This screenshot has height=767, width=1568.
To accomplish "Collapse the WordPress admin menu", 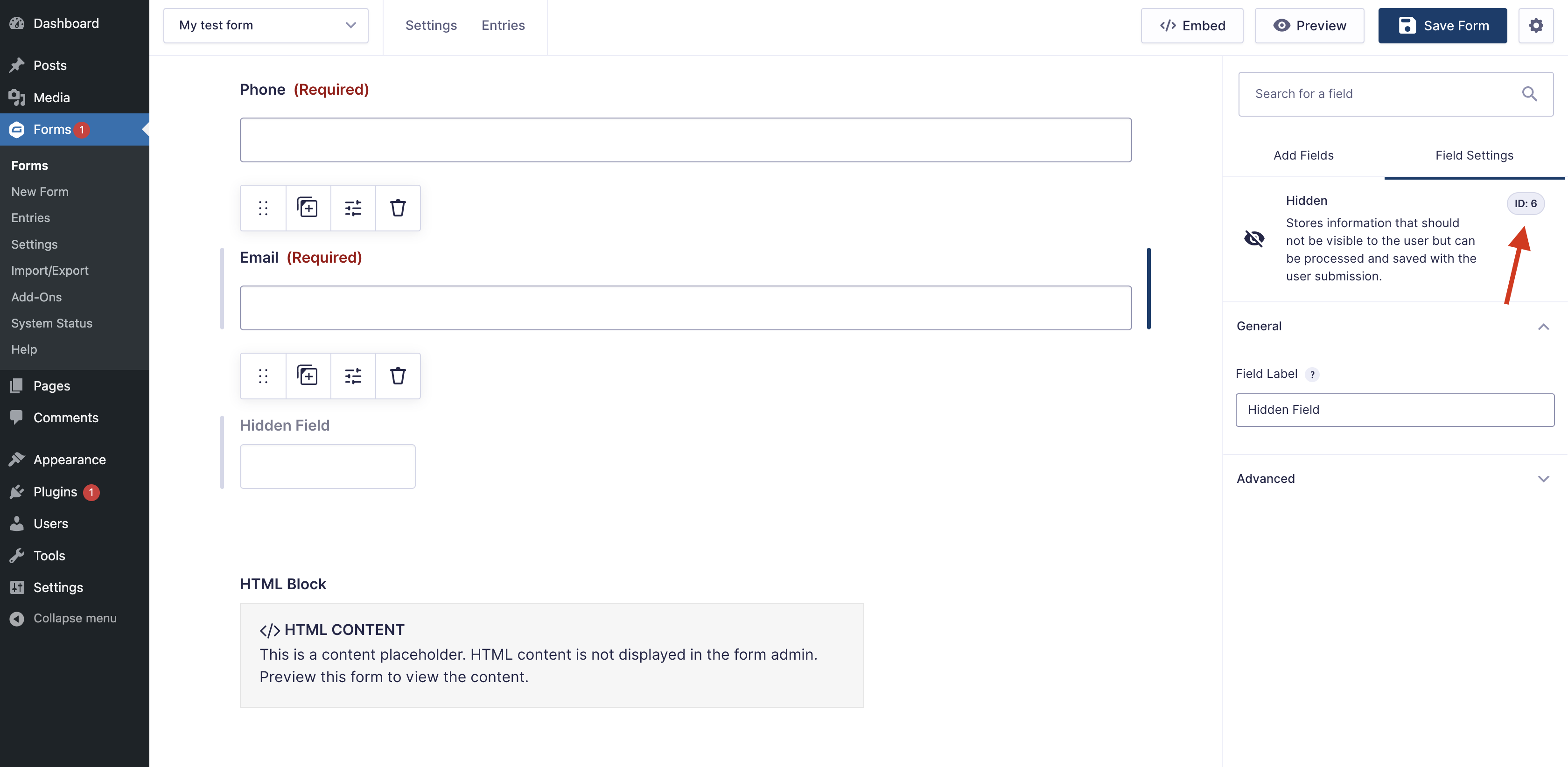I will tap(74, 618).
